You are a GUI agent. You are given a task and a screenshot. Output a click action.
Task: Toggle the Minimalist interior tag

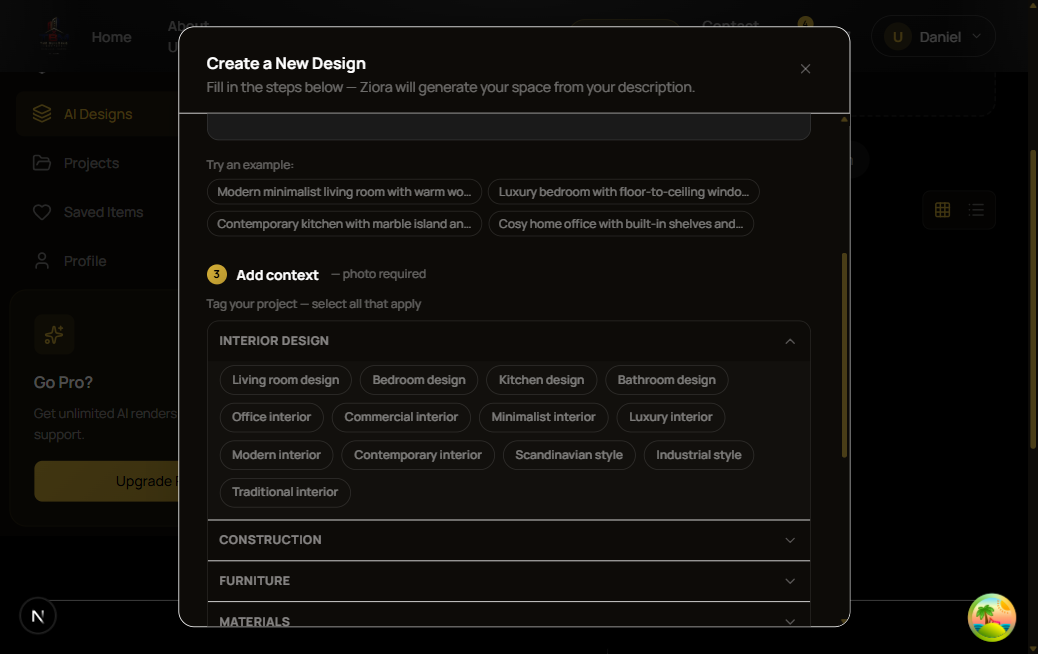click(x=543, y=417)
